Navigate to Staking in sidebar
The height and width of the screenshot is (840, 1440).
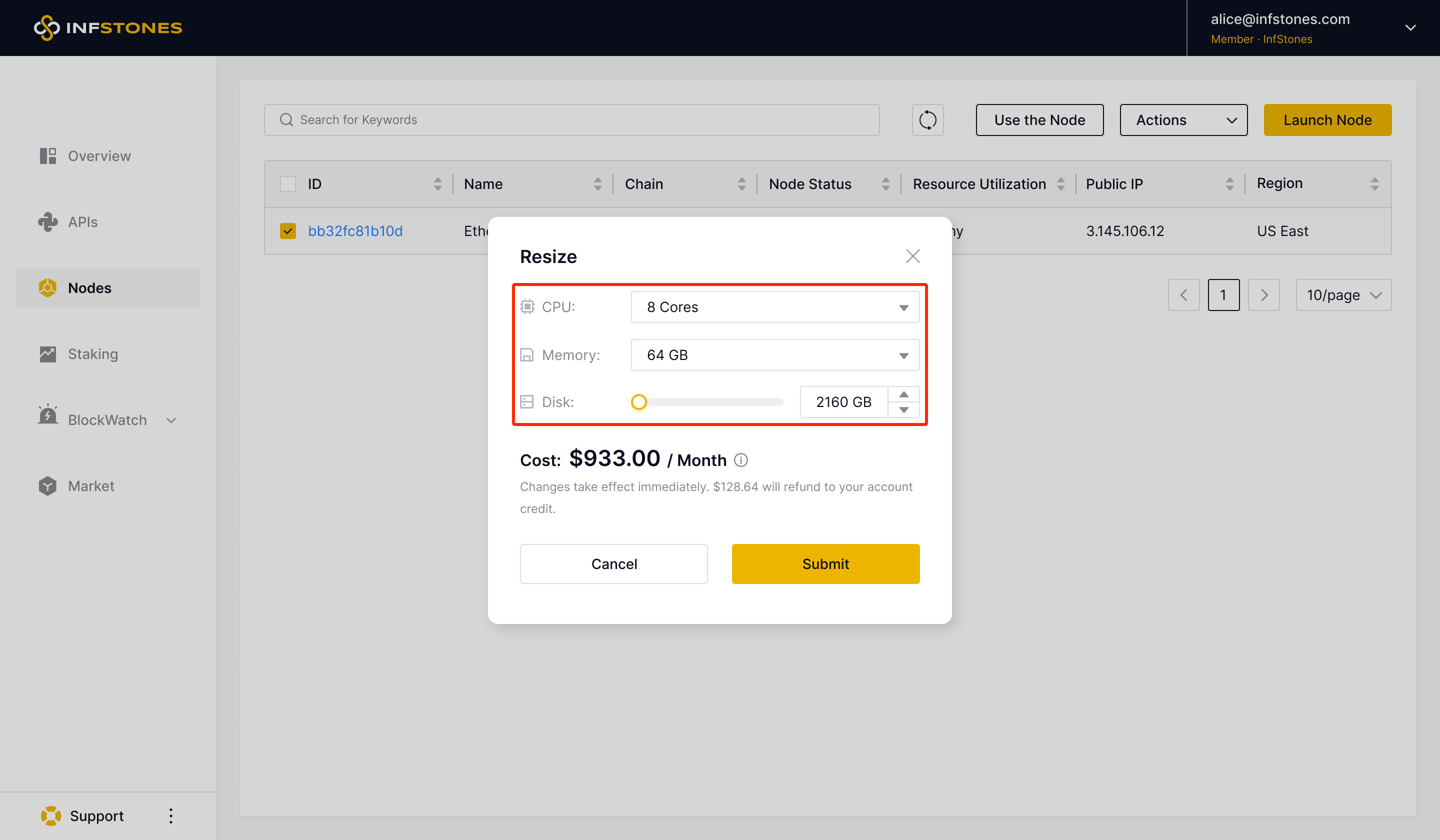[92, 353]
